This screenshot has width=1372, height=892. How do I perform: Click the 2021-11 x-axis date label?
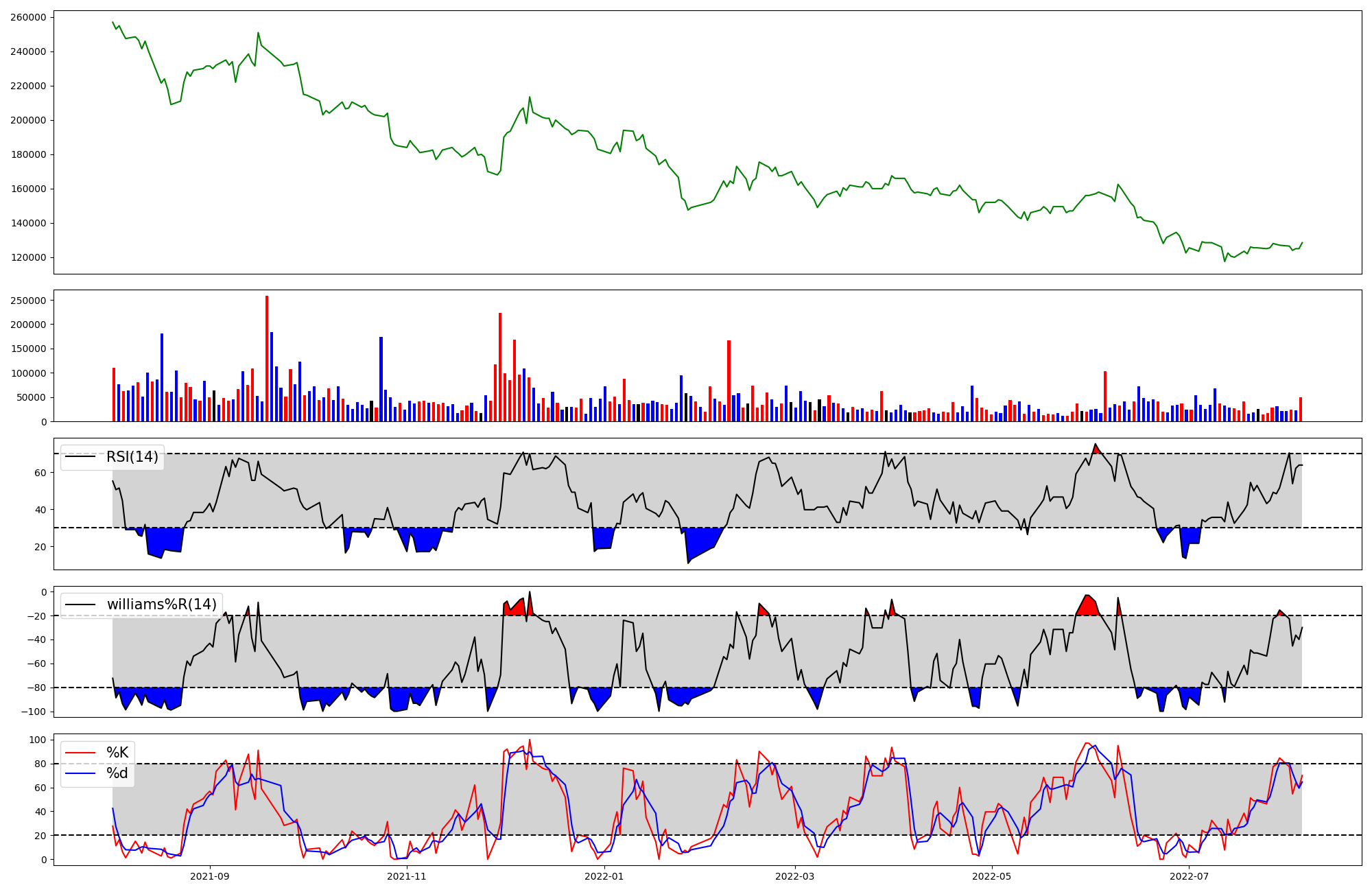click(x=407, y=876)
